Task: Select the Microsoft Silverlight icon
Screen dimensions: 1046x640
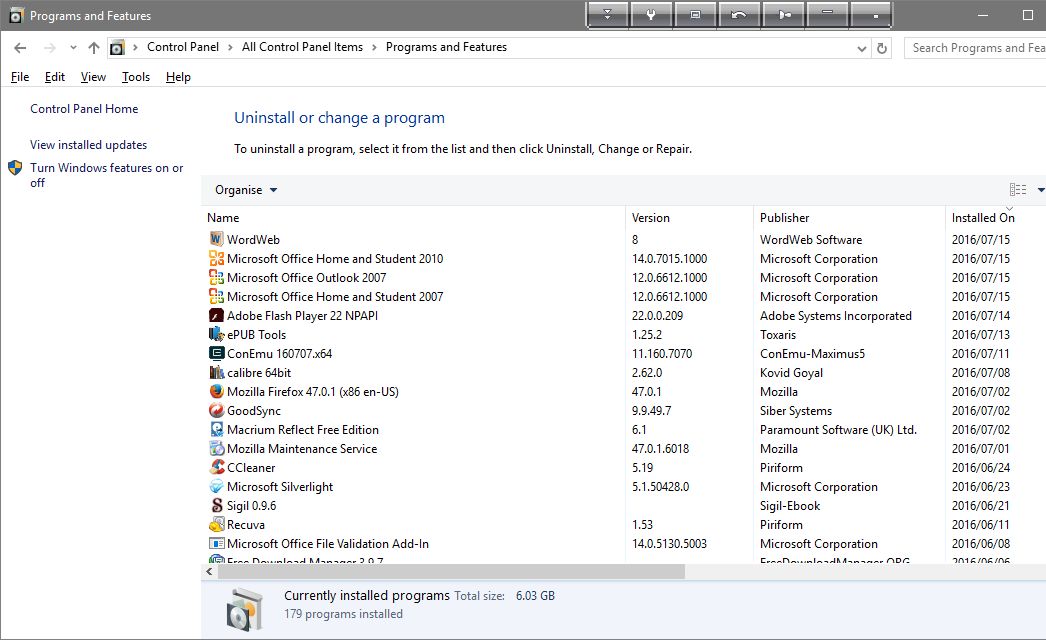Action: pos(216,487)
